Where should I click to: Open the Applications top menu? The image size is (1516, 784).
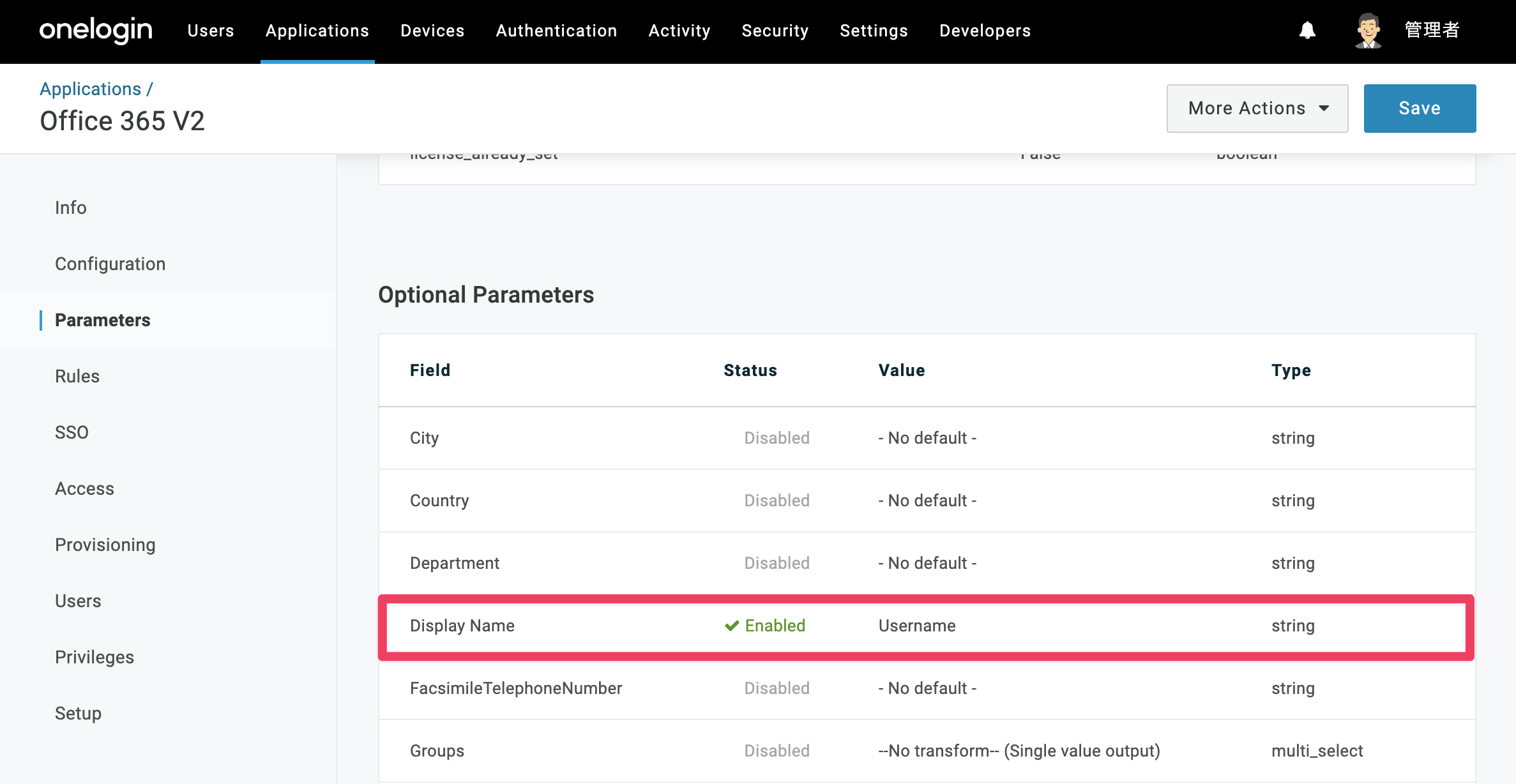317,31
